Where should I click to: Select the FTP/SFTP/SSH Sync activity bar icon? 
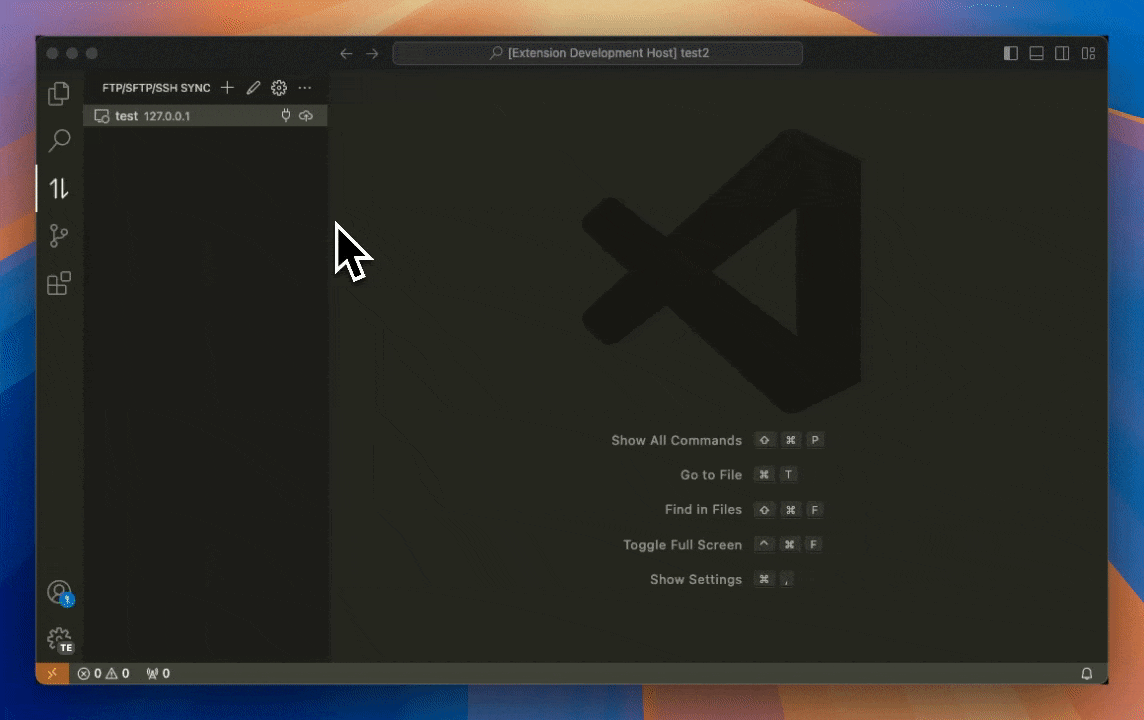pyautogui.click(x=58, y=187)
